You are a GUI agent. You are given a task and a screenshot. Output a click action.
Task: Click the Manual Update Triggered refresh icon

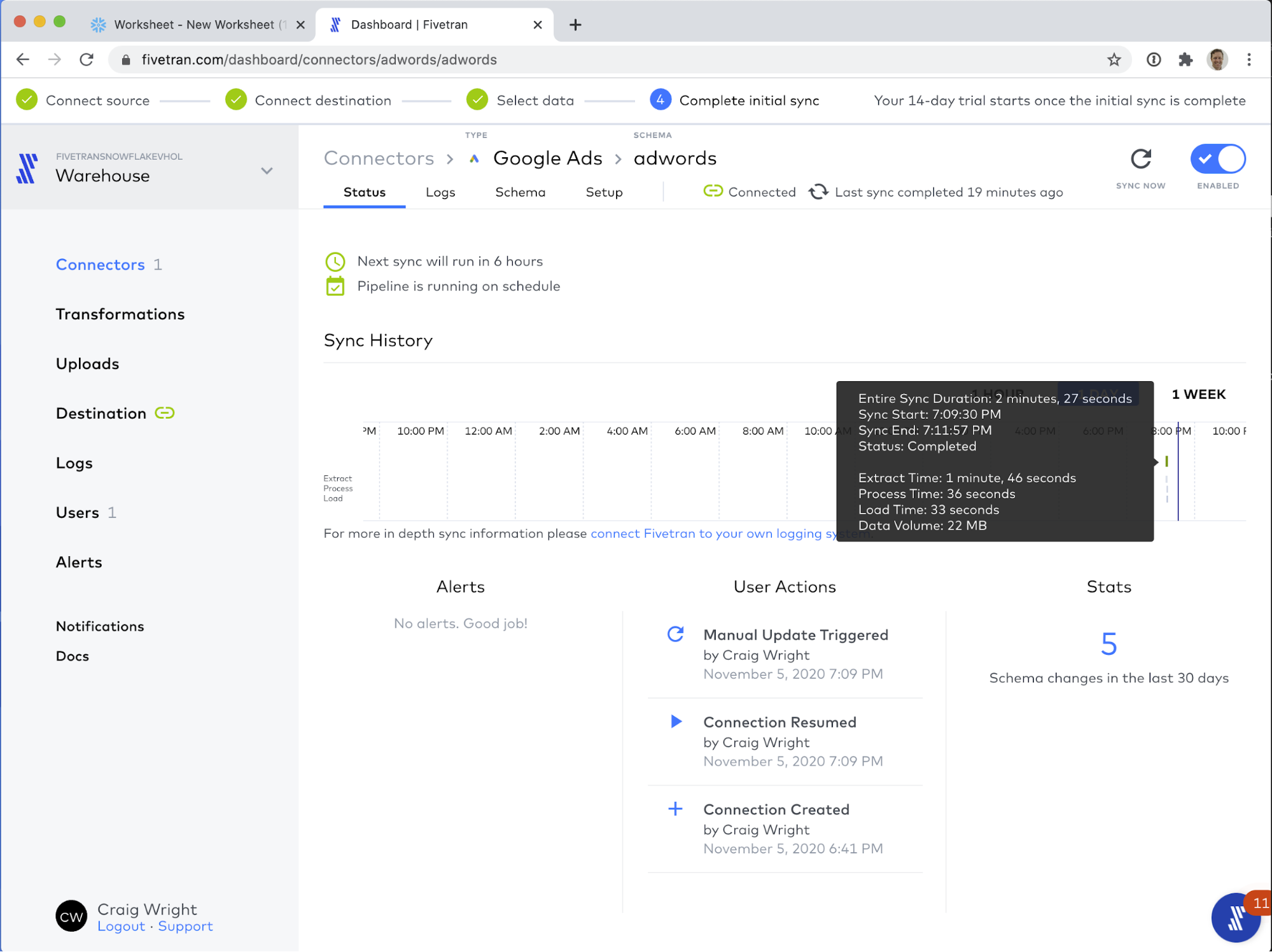tap(675, 634)
